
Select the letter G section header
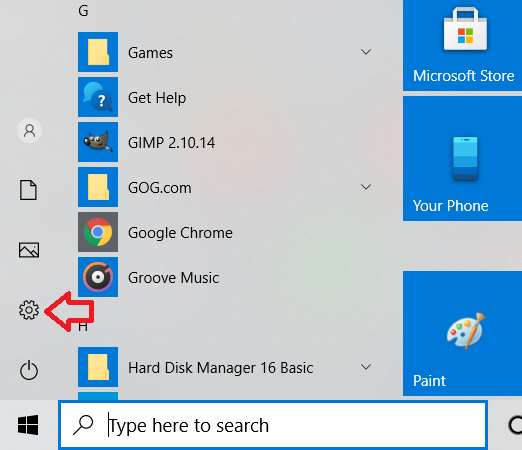[x=83, y=11]
